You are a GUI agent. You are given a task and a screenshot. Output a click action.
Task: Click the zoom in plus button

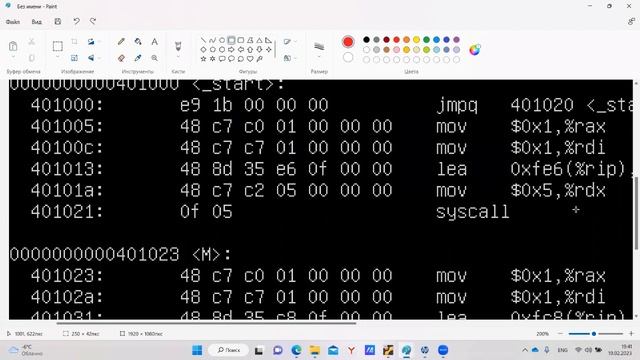(x=631, y=333)
